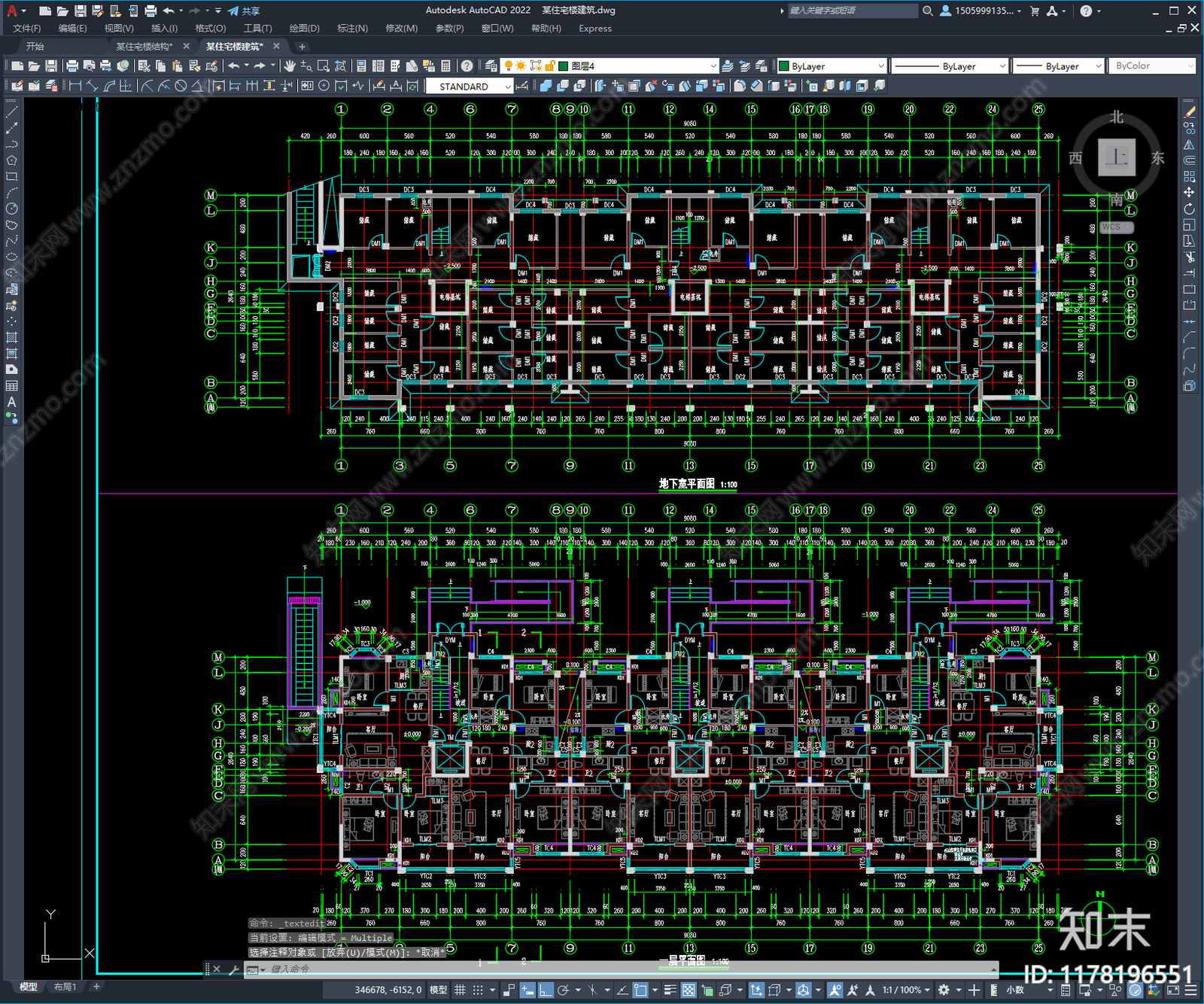The width and height of the screenshot is (1204, 1004).
Task: Toggle snap mode in status bar
Action: click(x=478, y=990)
